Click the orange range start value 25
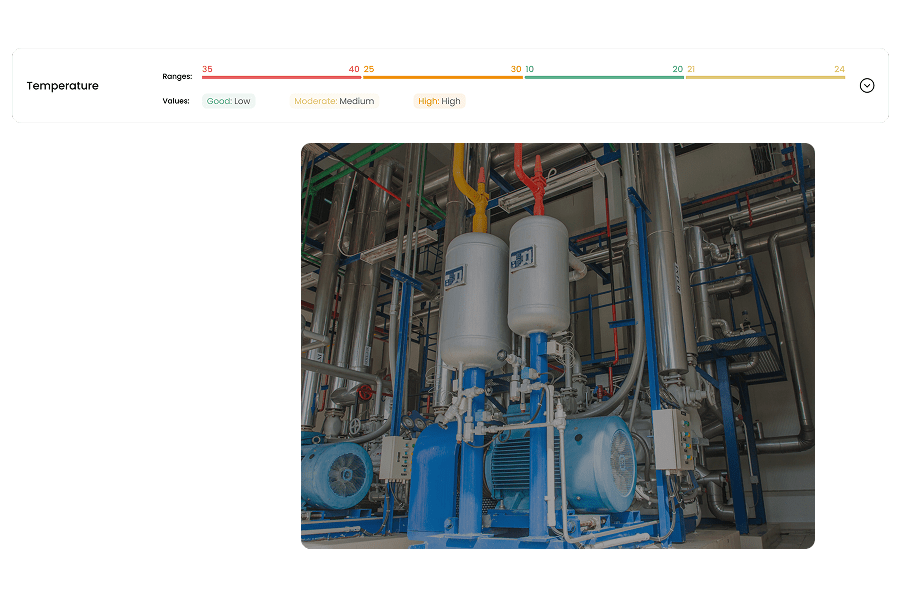Screen dimensions: 900x596 pos(369,69)
